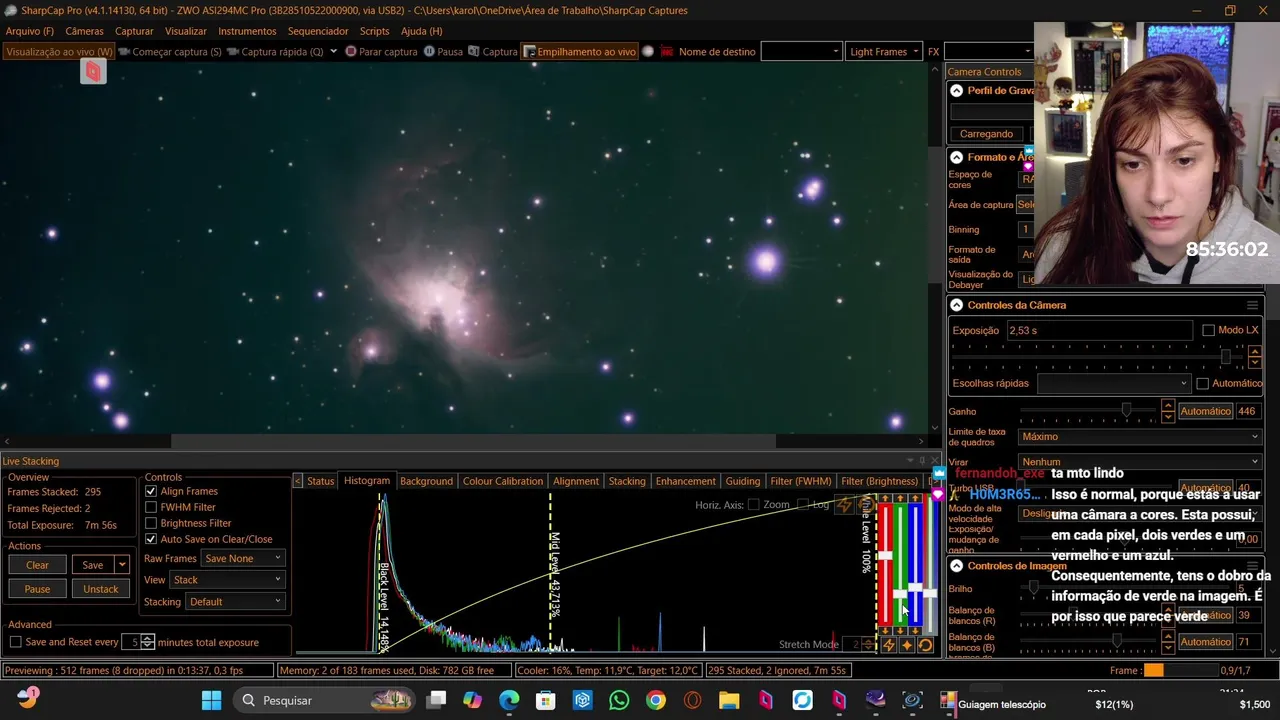Click the red colour level slider handle
Screen dimensions: 1280x720
pos(885,555)
